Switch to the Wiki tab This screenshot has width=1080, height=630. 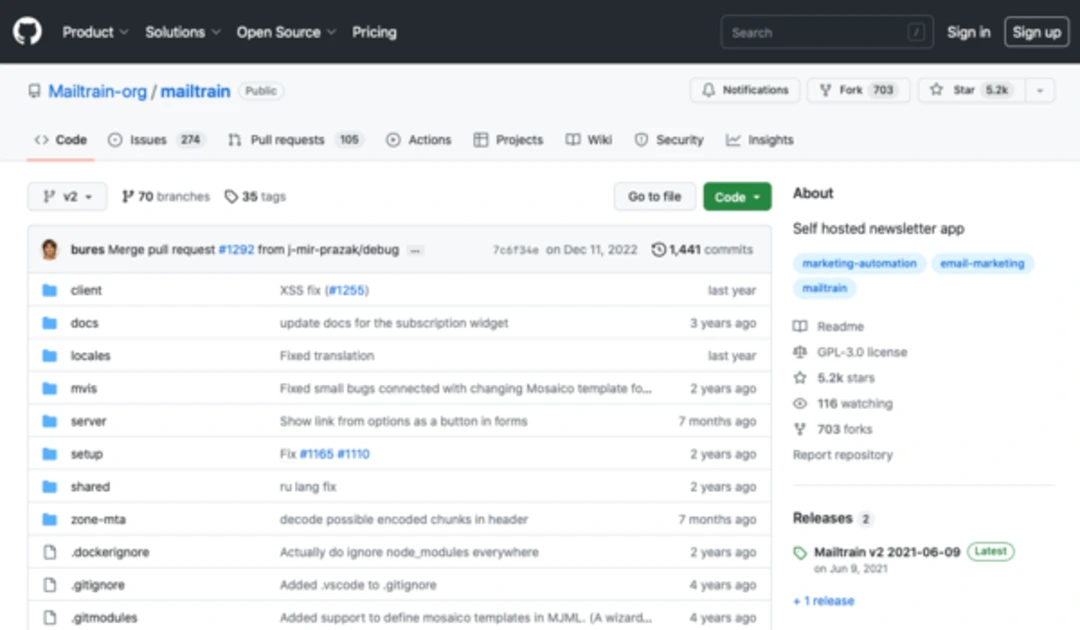589,140
